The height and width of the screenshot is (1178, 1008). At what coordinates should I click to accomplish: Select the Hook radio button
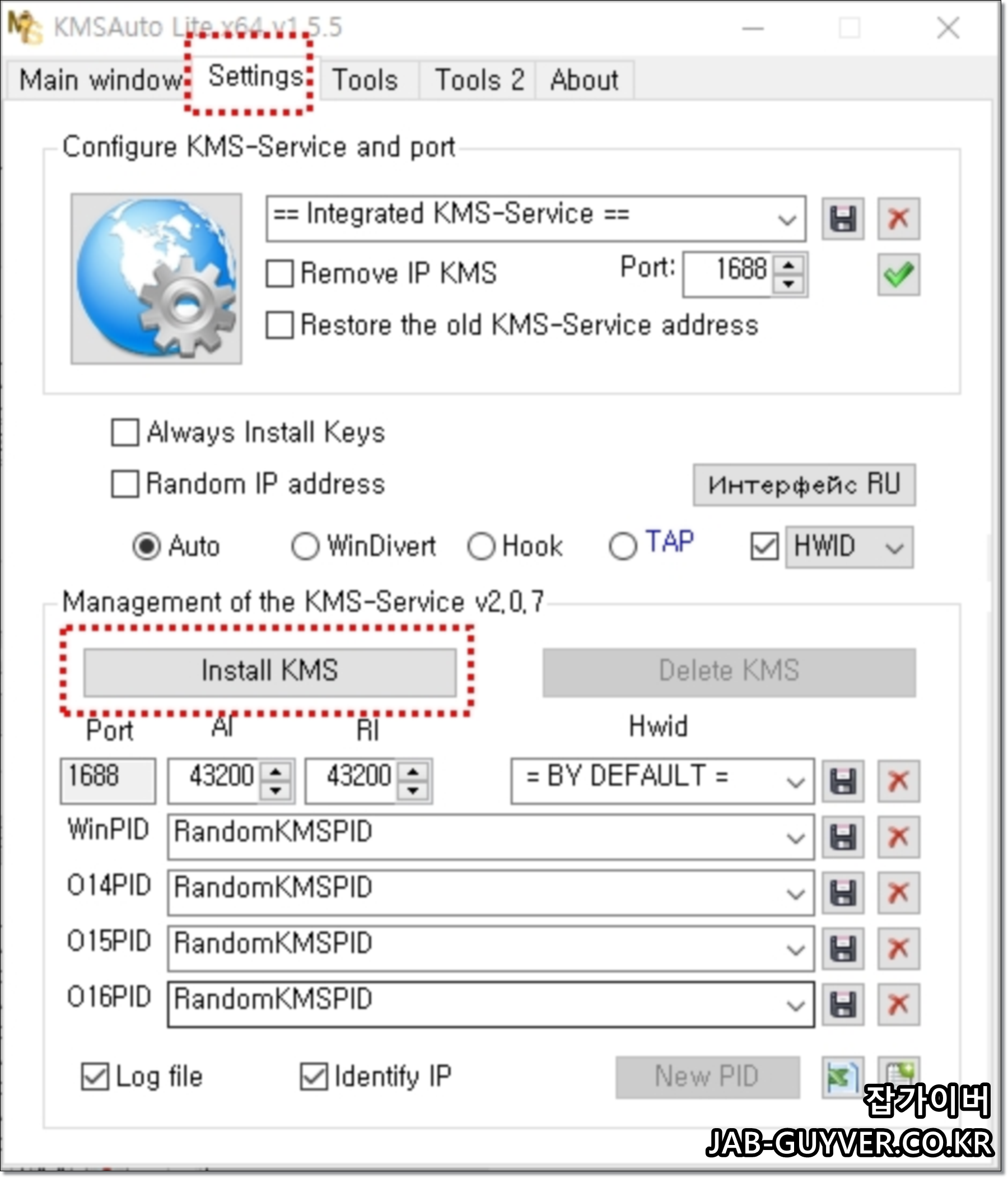point(482,546)
